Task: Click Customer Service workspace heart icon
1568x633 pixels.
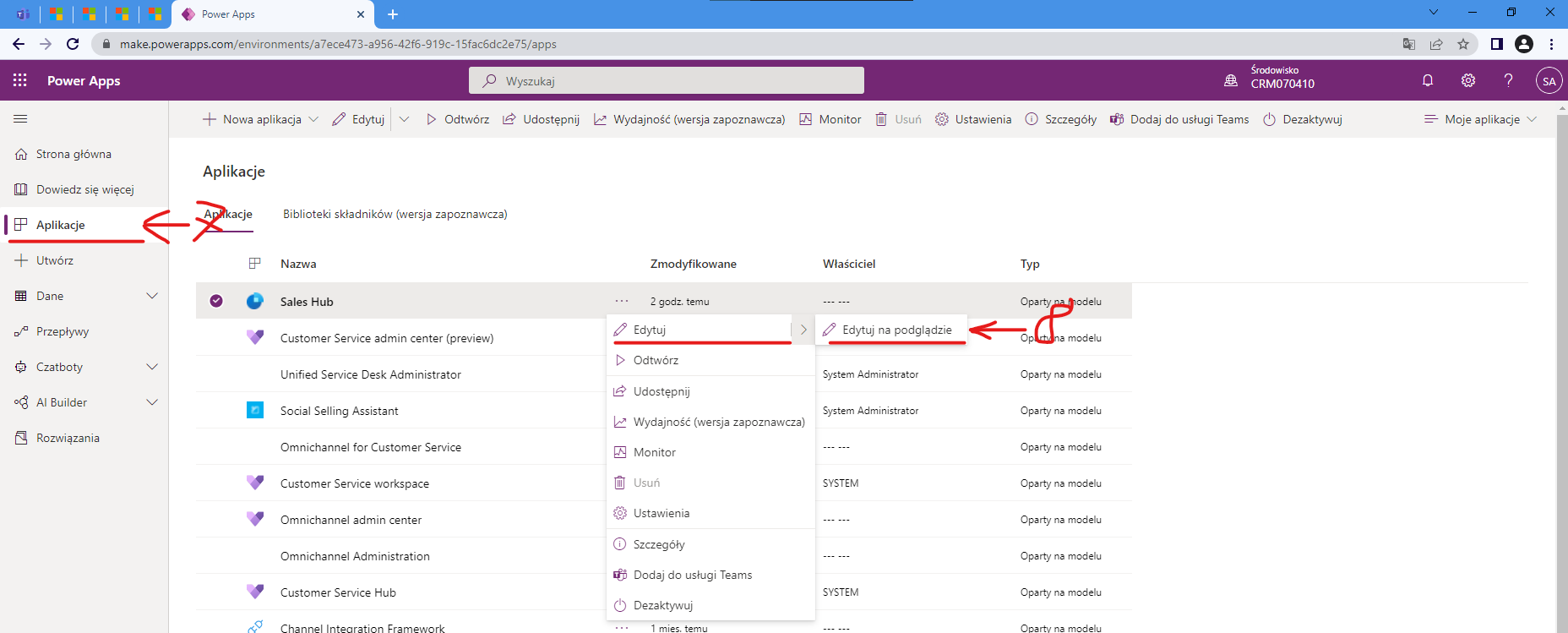Action: tap(255, 483)
